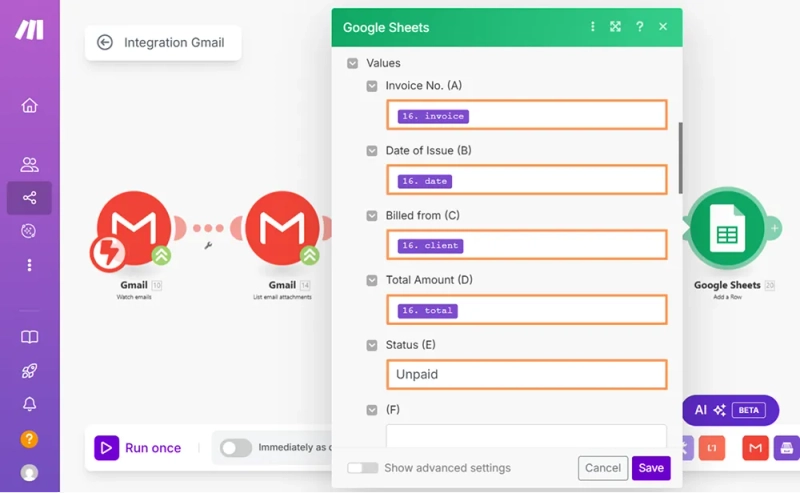Open the Resource hub book icon
Screen dimensions: 800x493
[x=29, y=337]
